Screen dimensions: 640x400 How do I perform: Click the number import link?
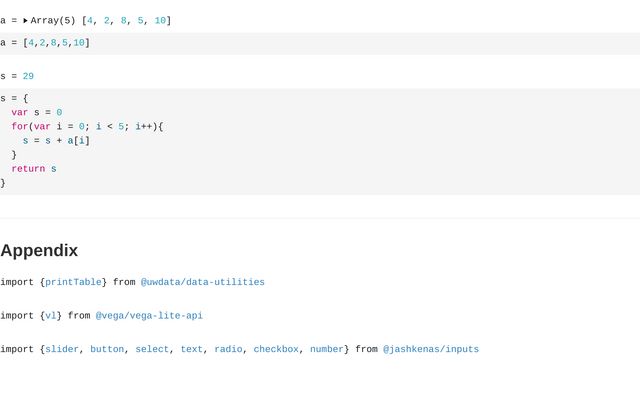click(x=326, y=350)
